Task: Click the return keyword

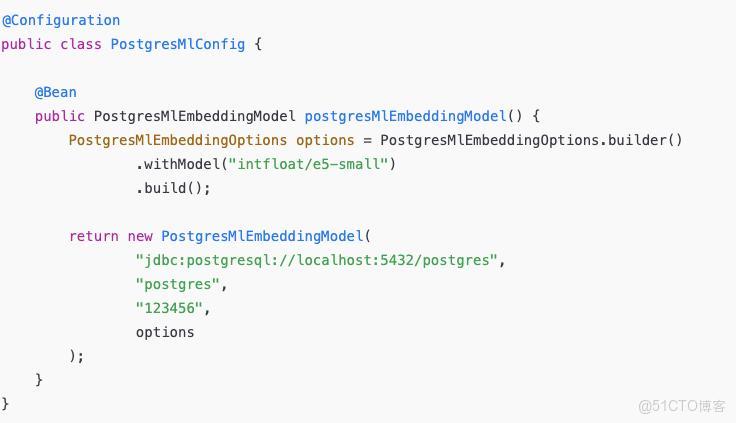Action: click(94, 236)
